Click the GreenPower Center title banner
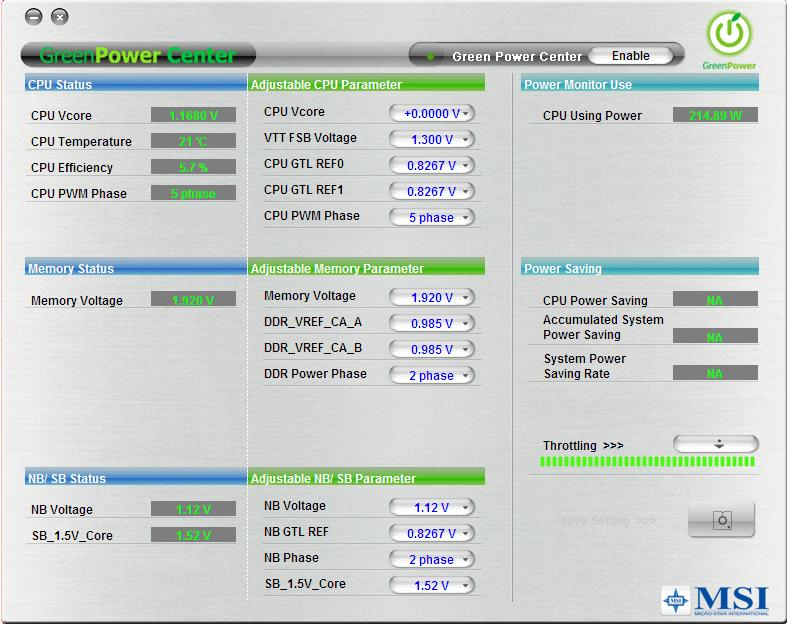Image resolution: width=787 pixels, height=624 pixels. tap(139, 55)
